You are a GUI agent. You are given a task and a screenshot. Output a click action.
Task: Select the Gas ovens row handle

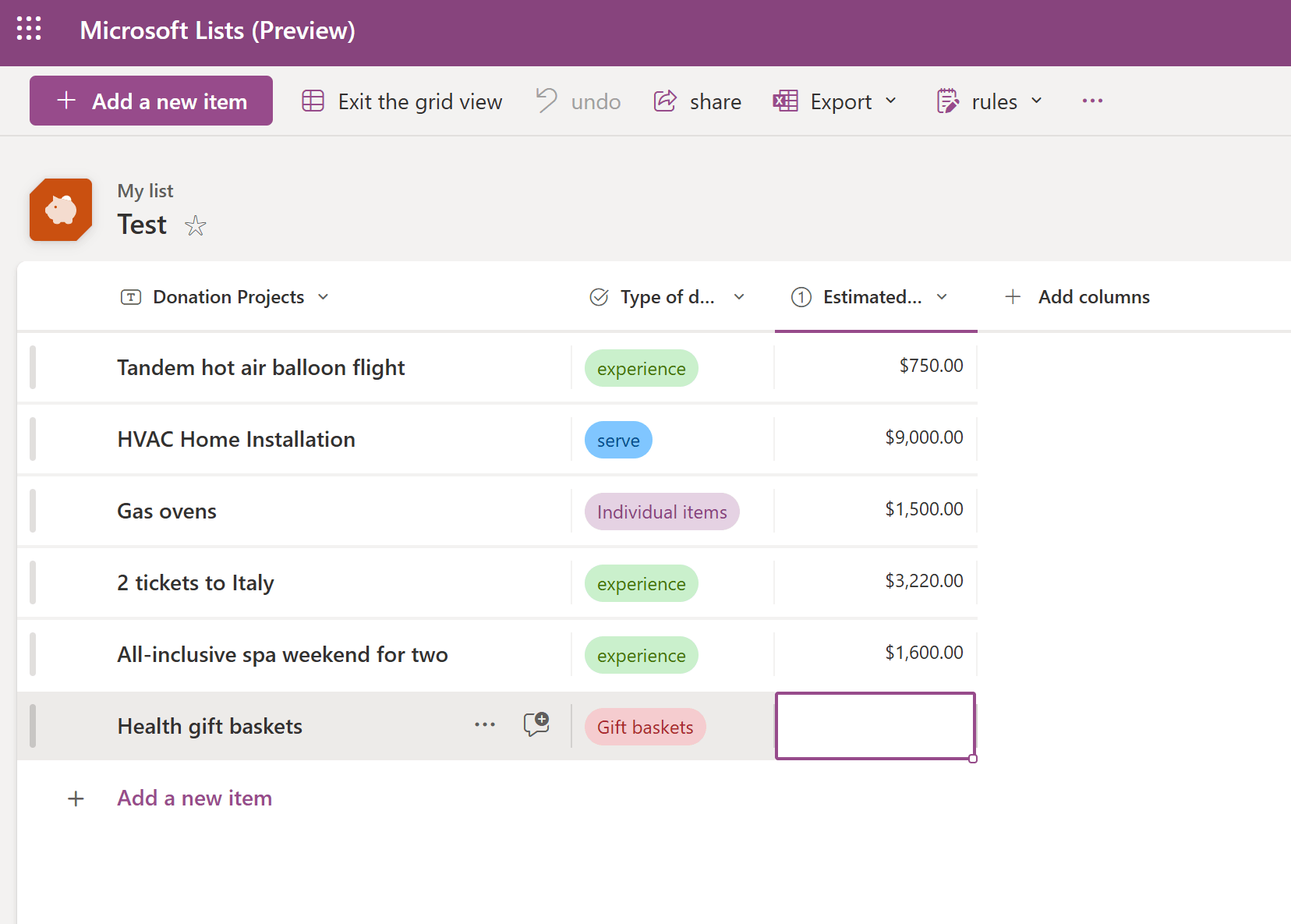(33, 511)
